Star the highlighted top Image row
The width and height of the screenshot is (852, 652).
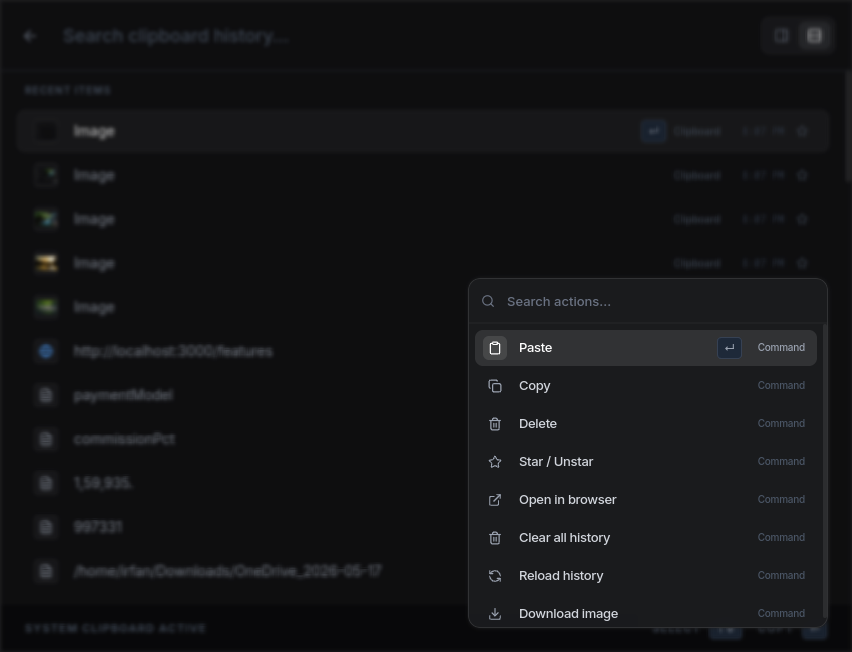(x=802, y=131)
